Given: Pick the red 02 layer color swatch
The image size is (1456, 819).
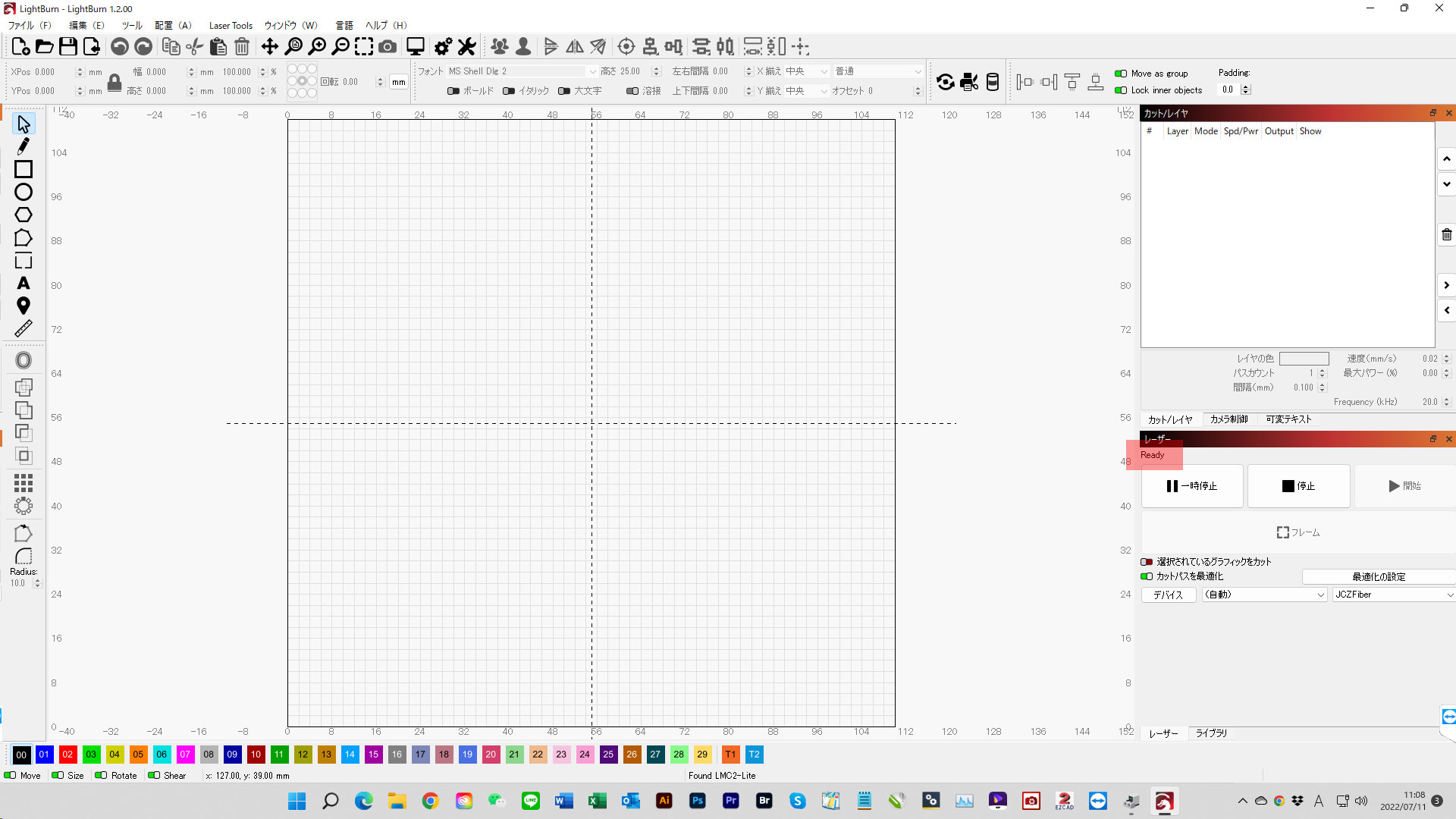Looking at the screenshot, I should [x=67, y=755].
